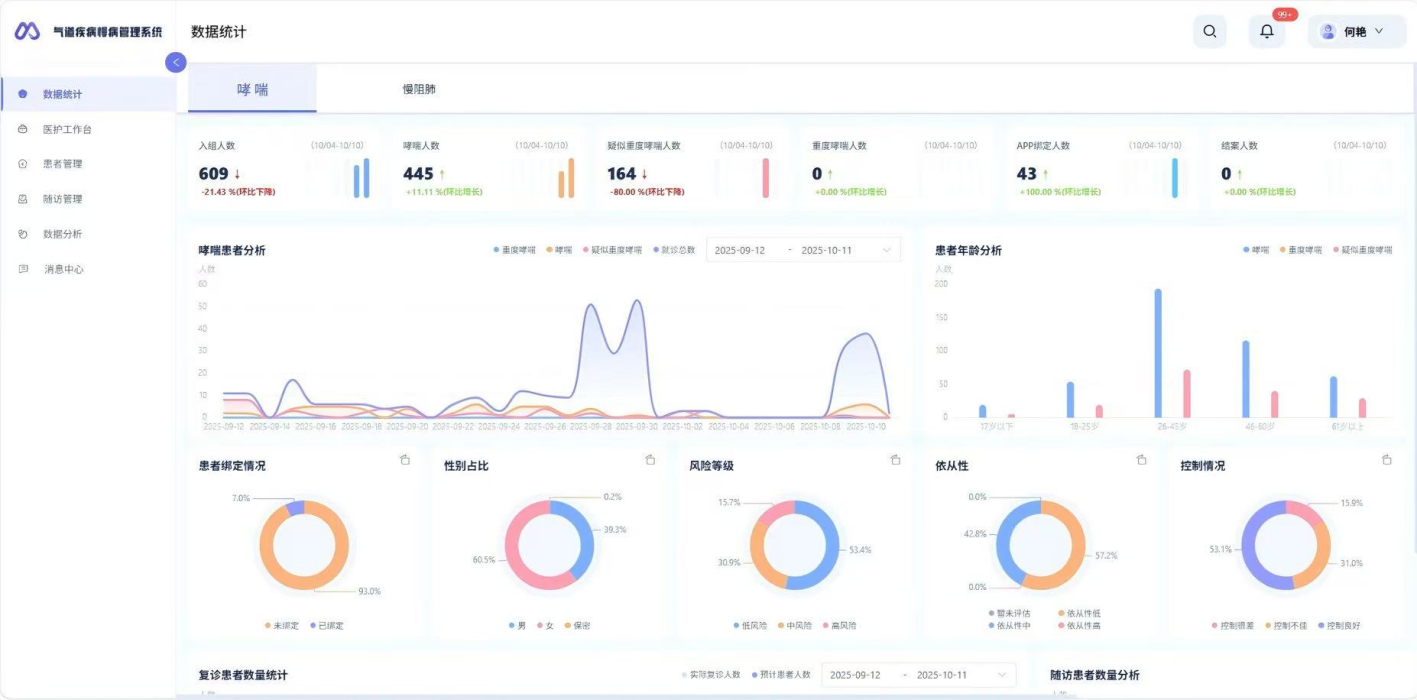Click the export icon on 依从性 card
This screenshot has height=700, width=1417.
click(1141, 460)
